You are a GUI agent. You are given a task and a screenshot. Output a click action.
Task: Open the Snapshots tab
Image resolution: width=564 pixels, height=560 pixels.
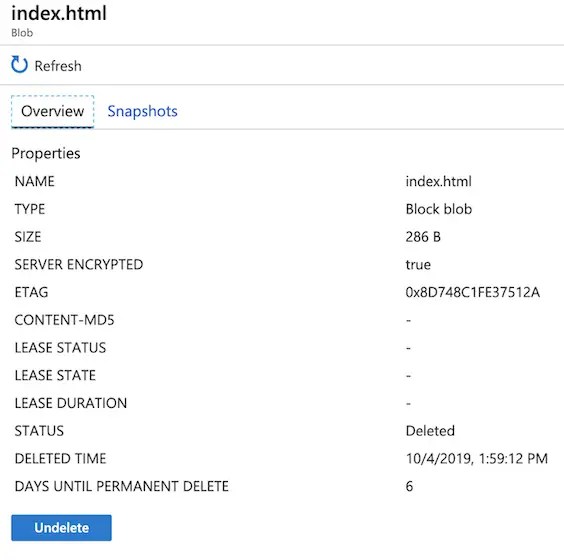pos(142,111)
